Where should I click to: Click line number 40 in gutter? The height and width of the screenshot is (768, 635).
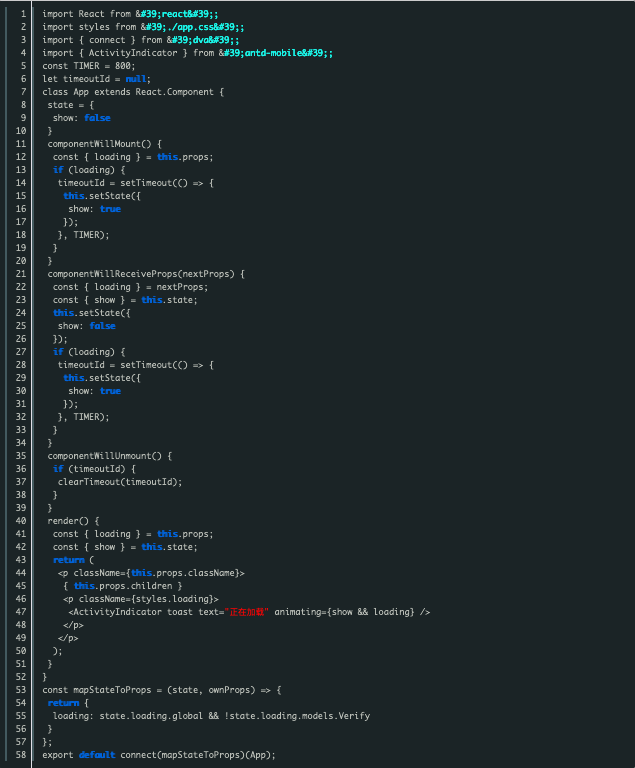click(22, 520)
